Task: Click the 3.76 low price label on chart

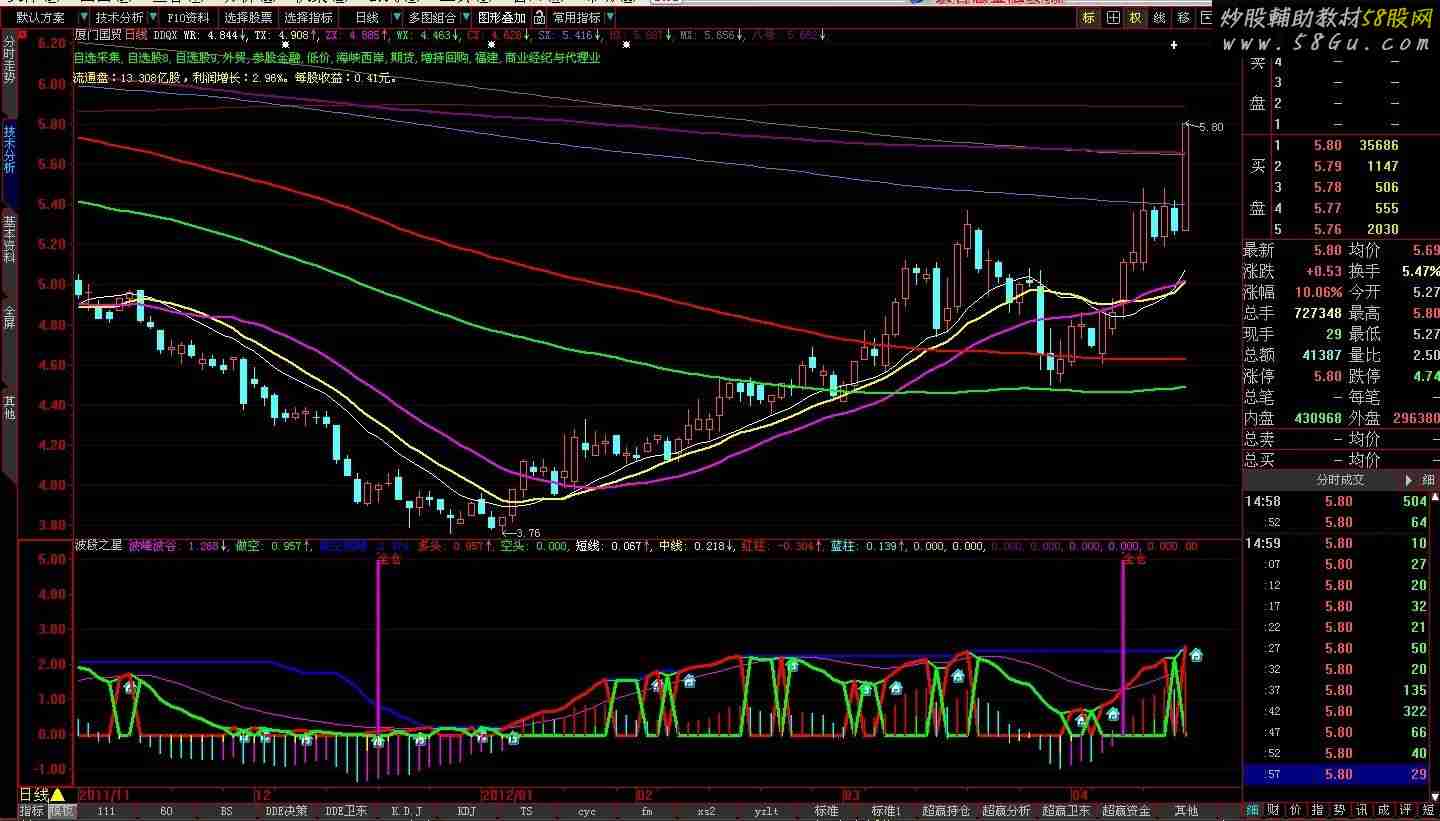Action: pyautogui.click(x=527, y=534)
